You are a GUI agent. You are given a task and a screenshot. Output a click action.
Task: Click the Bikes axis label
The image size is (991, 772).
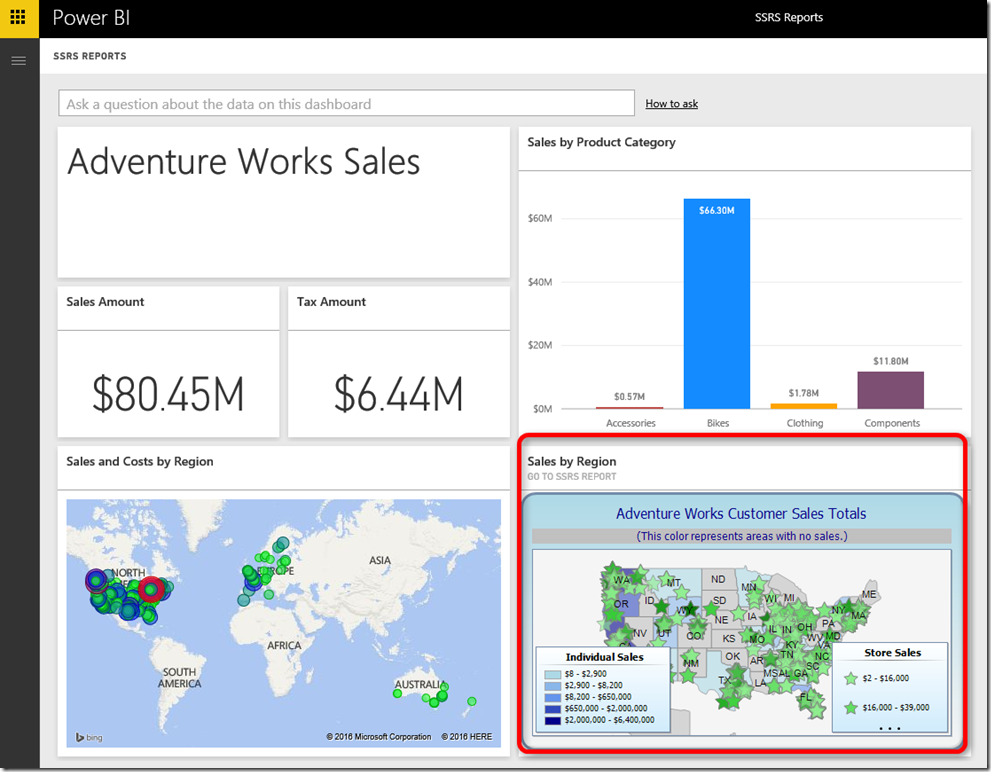click(x=718, y=423)
